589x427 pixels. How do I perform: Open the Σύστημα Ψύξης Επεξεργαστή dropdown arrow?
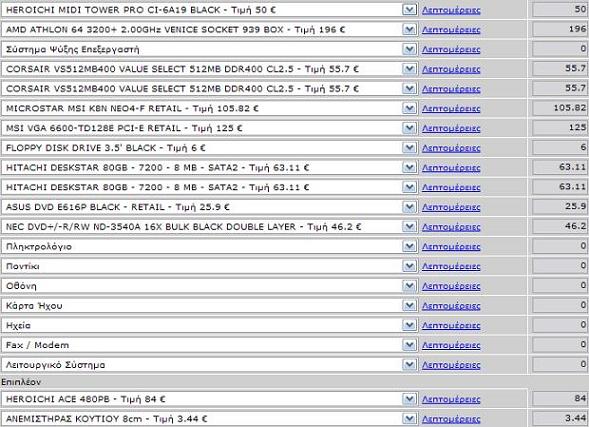tap(409, 49)
